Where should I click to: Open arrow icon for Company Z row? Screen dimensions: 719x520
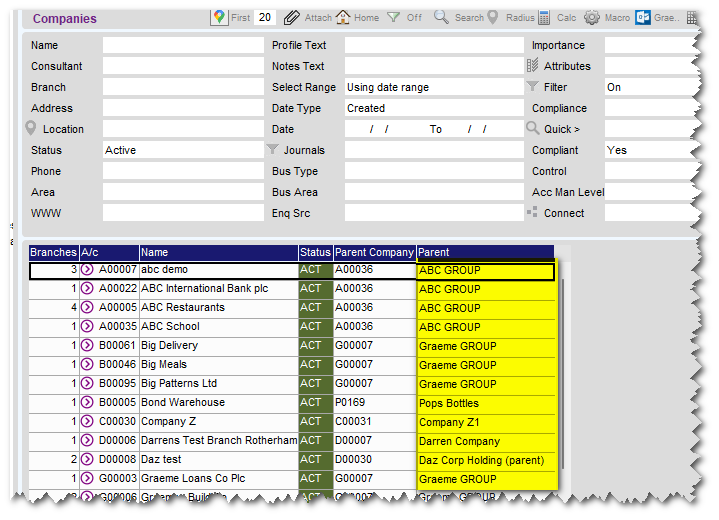87,421
